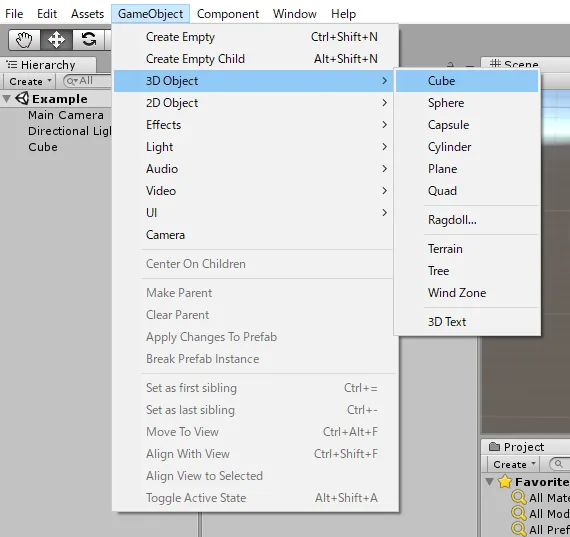Image resolution: width=570 pixels, height=537 pixels.
Task: Collapse the Favorites folder tree
Action: 490,482
